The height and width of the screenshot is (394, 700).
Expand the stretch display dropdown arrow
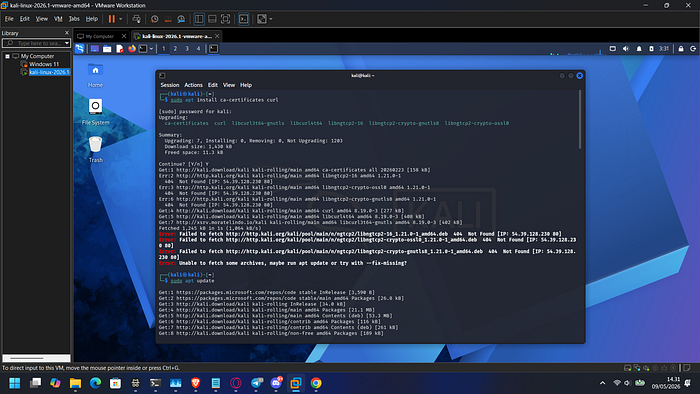point(271,19)
